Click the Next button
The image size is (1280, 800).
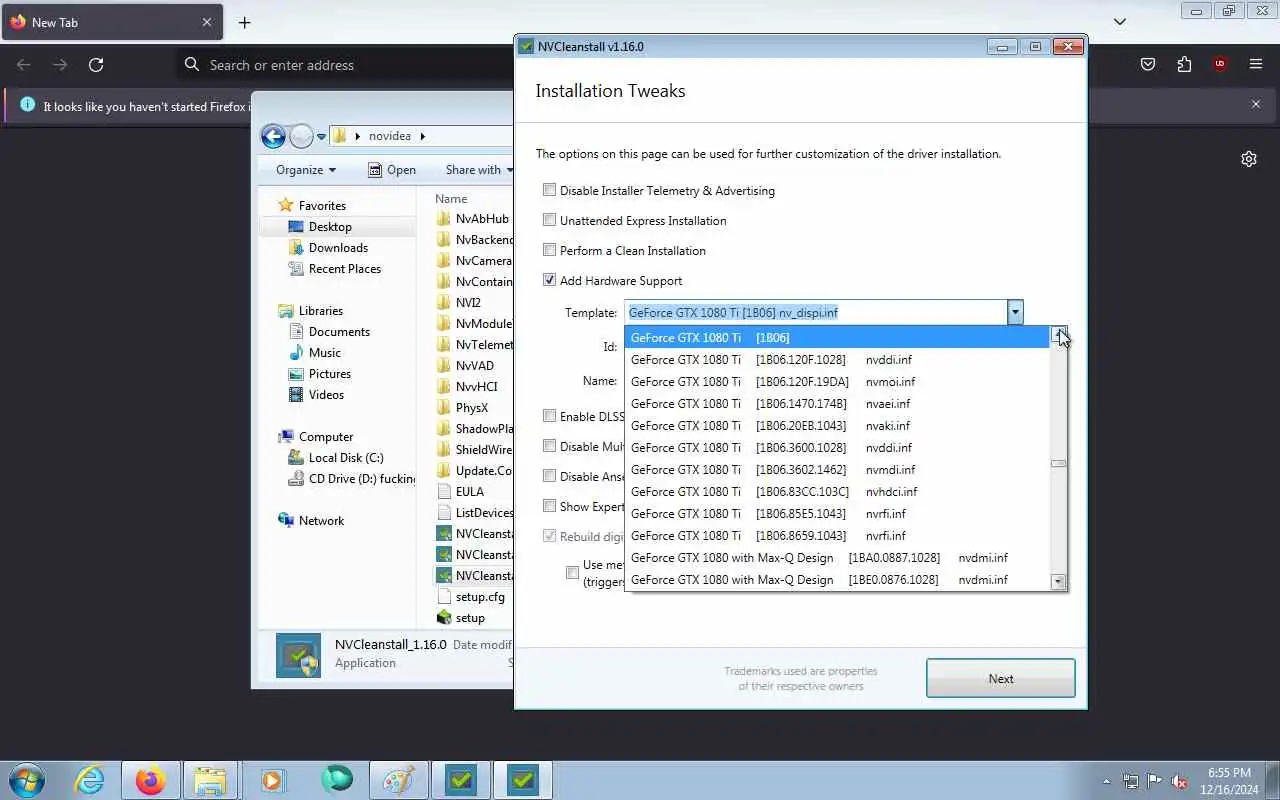pos(1000,678)
